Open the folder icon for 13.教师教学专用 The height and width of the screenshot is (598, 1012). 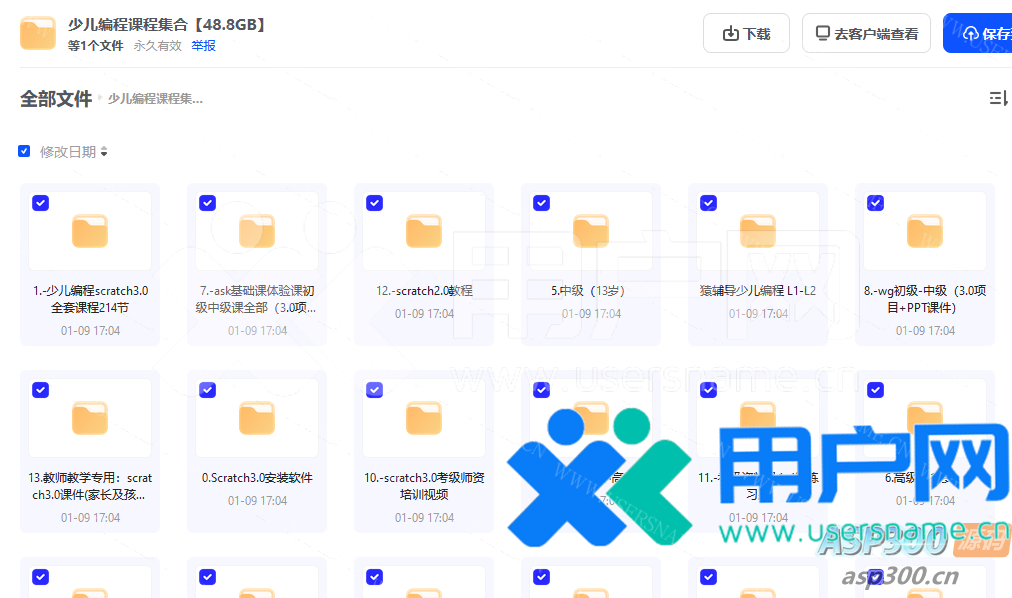click(x=90, y=418)
